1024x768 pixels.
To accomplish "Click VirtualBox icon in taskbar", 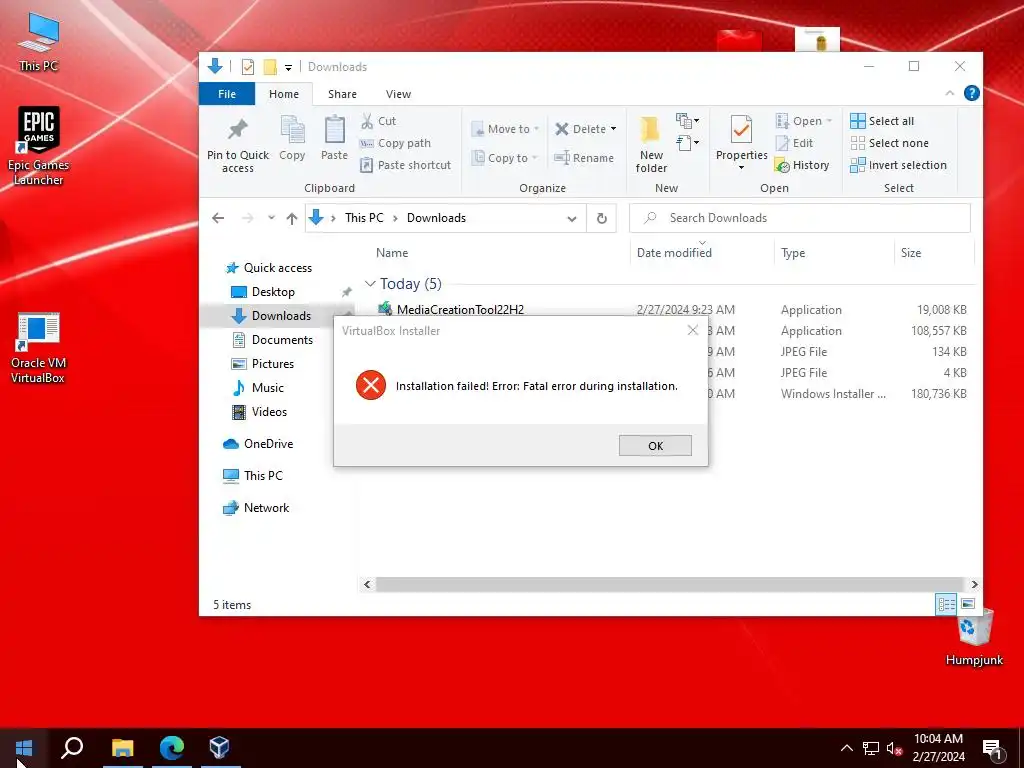I will click(x=219, y=748).
